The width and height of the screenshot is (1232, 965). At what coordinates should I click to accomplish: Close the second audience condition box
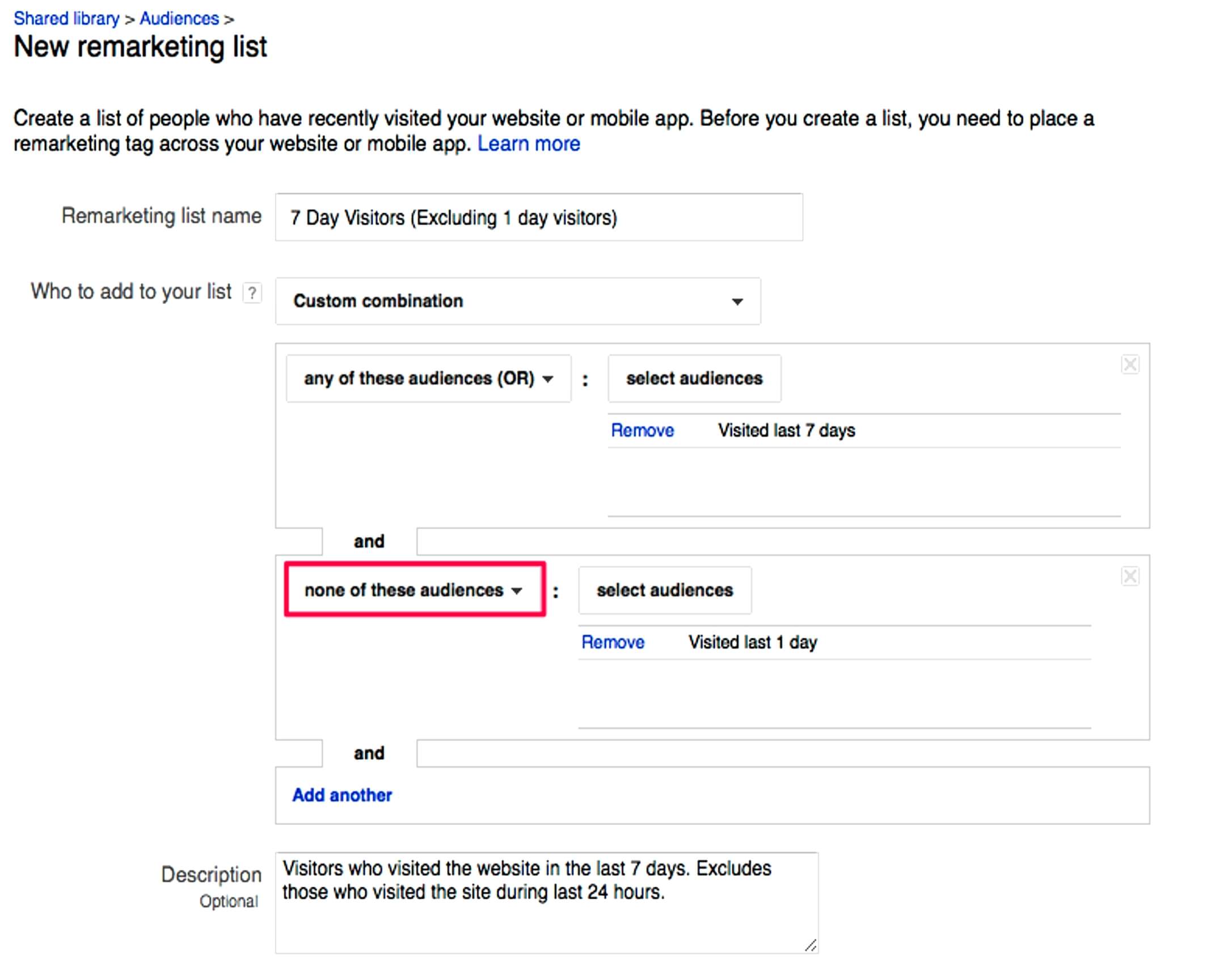coord(1129,576)
